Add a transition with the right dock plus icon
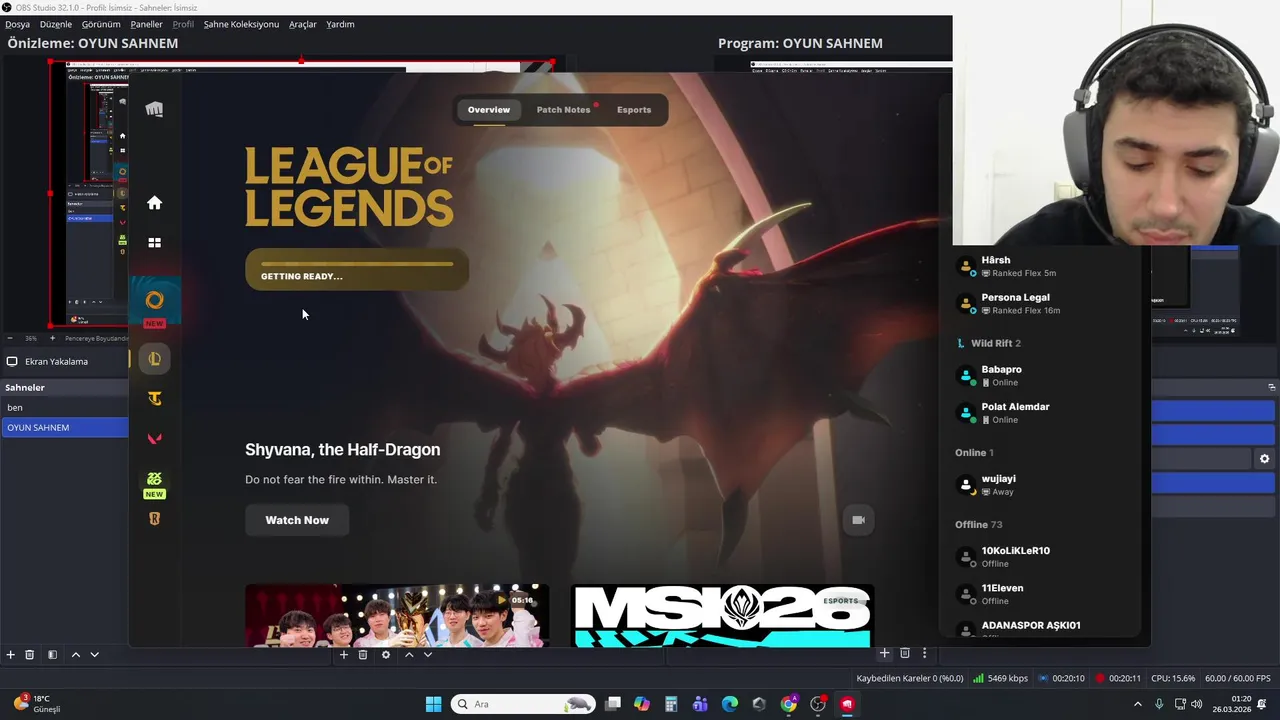The width and height of the screenshot is (1280, 720). [x=884, y=653]
